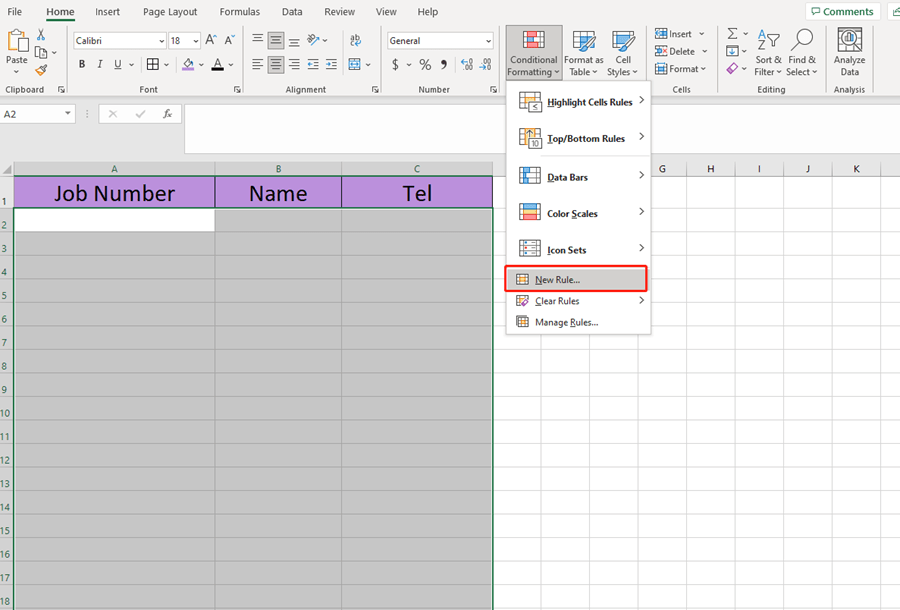This screenshot has width=900, height=610.
Task: Click the Paste clipboard icon
Action: (17, 41)
